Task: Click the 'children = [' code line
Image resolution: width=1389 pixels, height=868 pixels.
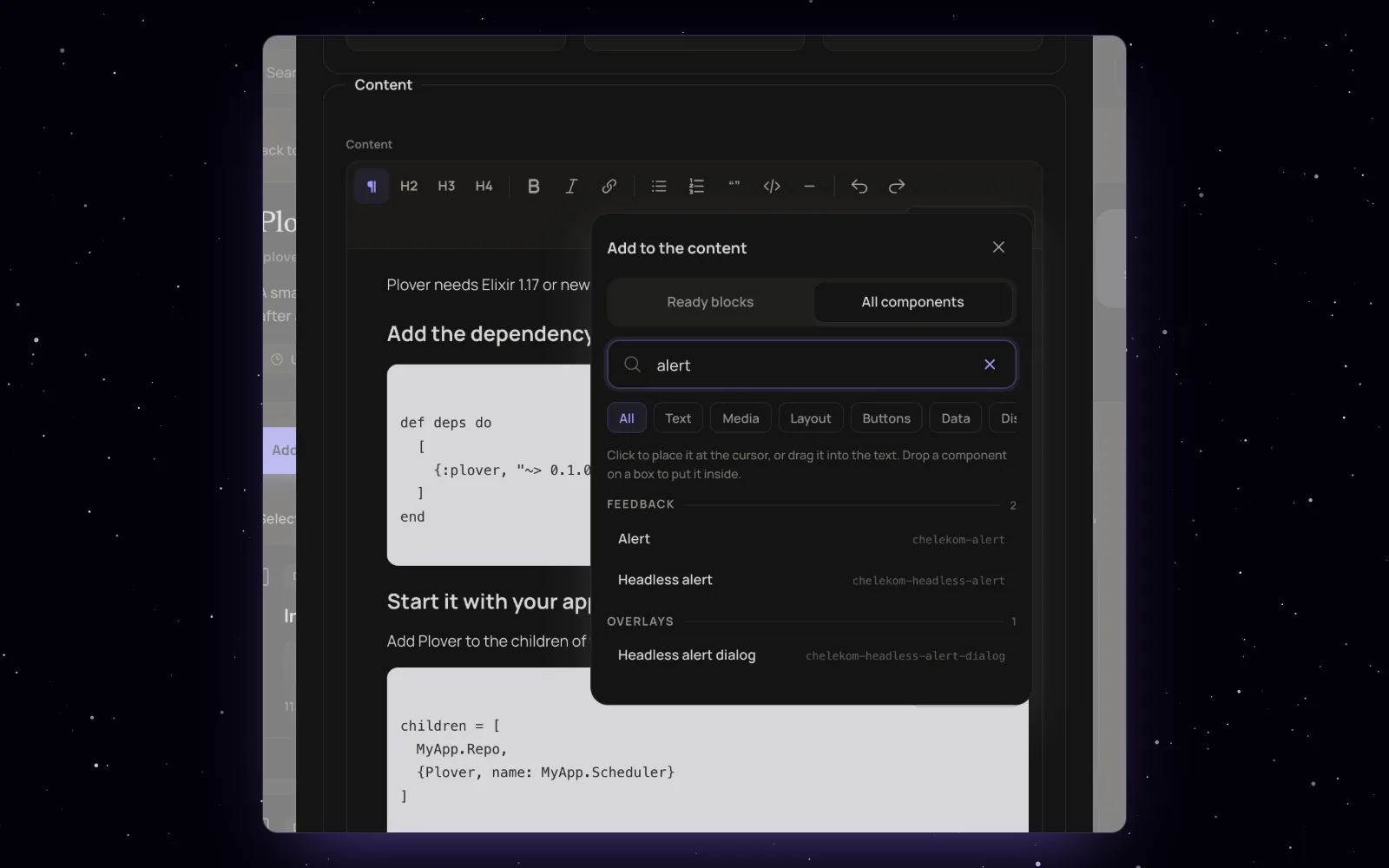Action: coord(450,726)
